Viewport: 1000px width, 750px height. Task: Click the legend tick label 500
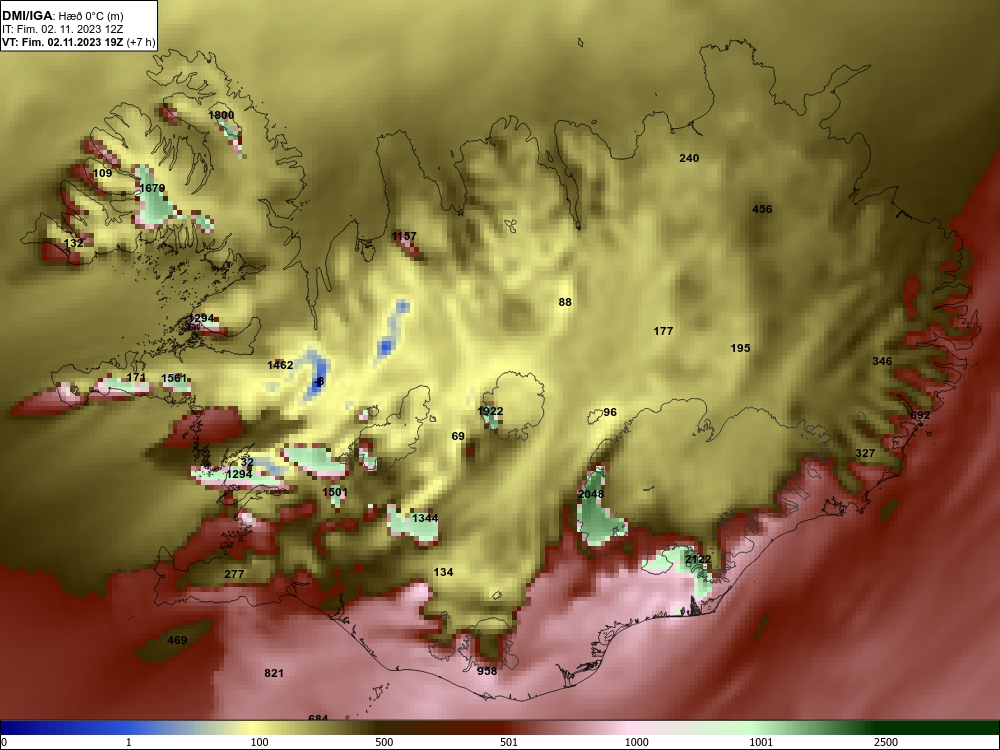click(x=384, y=742)
